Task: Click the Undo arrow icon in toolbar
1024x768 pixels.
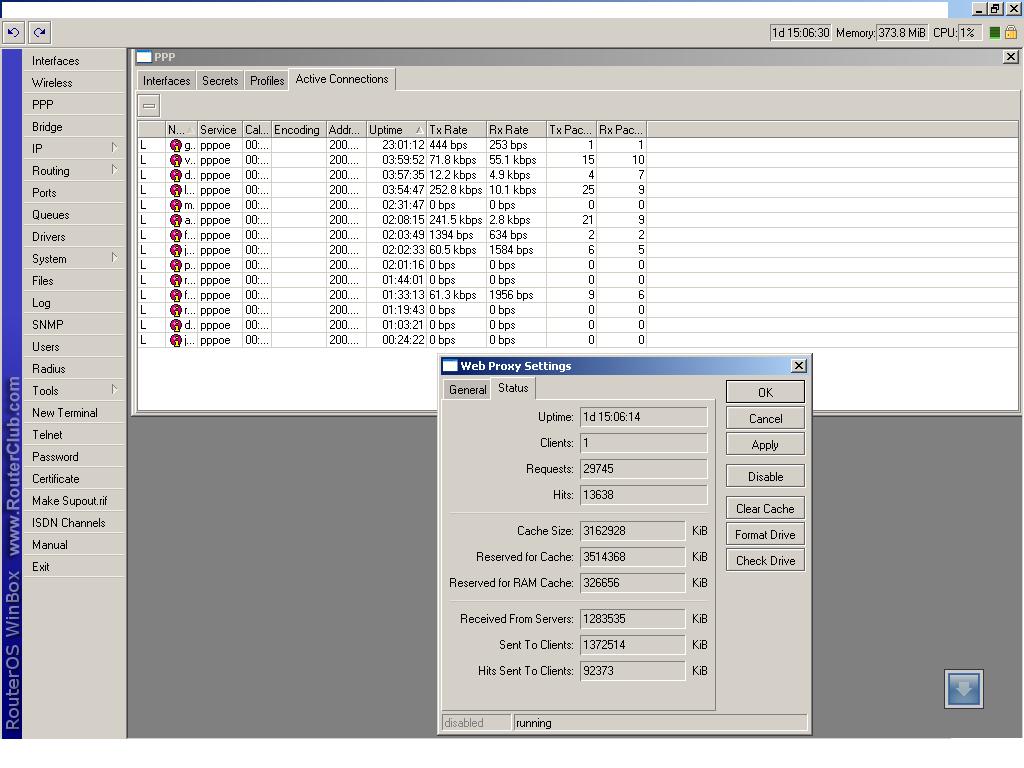Action: tap(13, 32)
